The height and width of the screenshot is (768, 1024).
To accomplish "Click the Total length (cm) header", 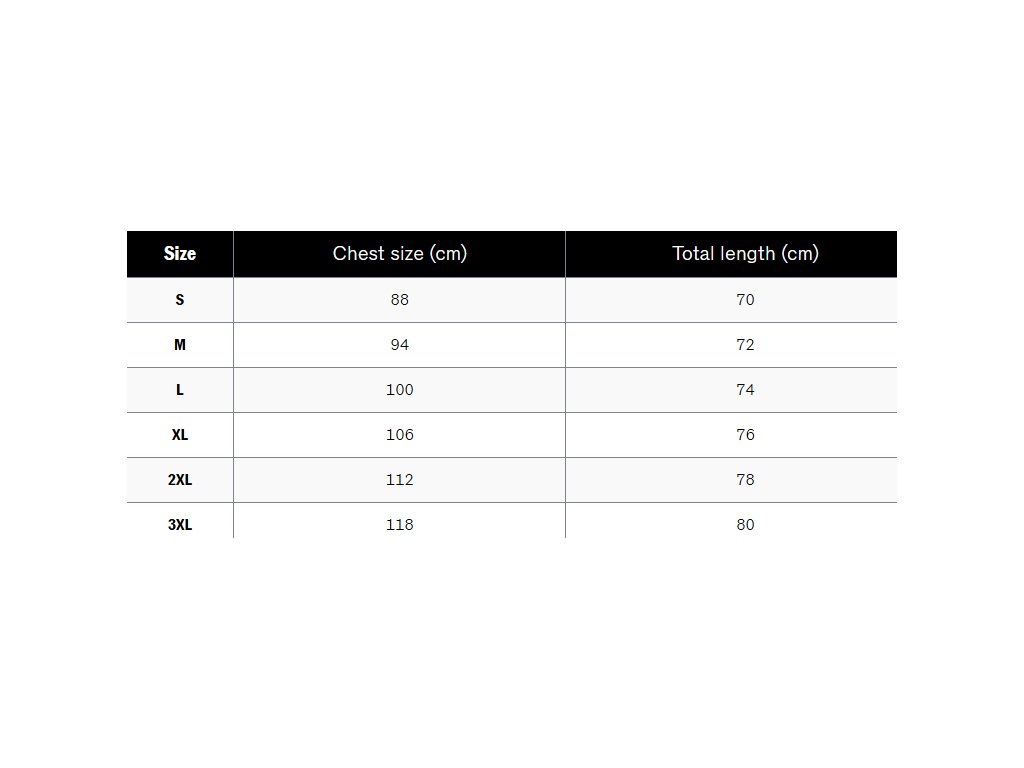I will coord(745,254).
